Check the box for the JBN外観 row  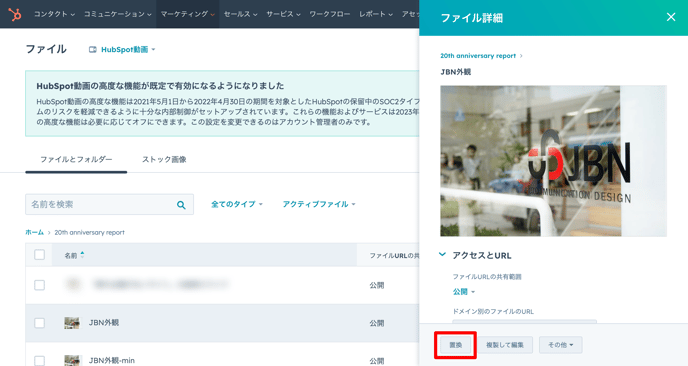coord(39,323)
